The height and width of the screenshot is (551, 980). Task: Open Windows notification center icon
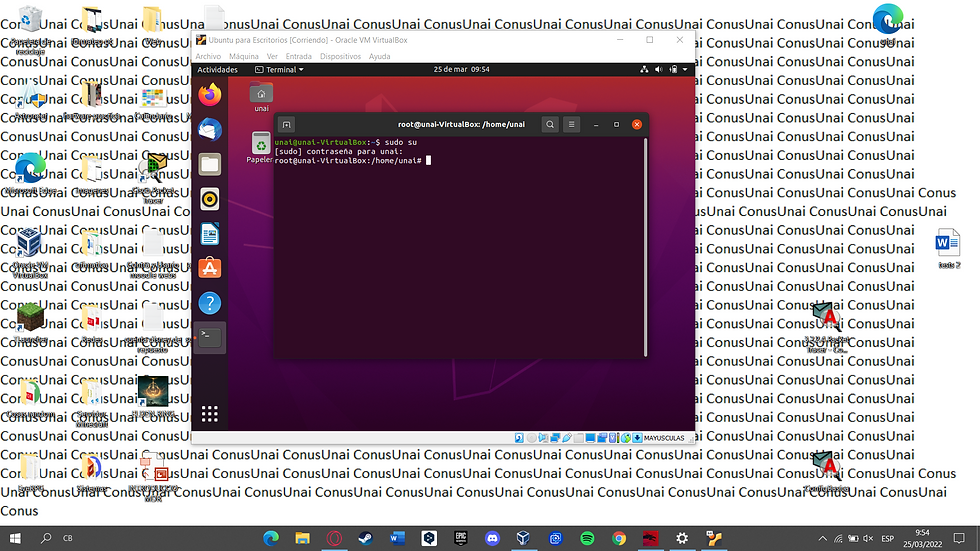point(959,538)
